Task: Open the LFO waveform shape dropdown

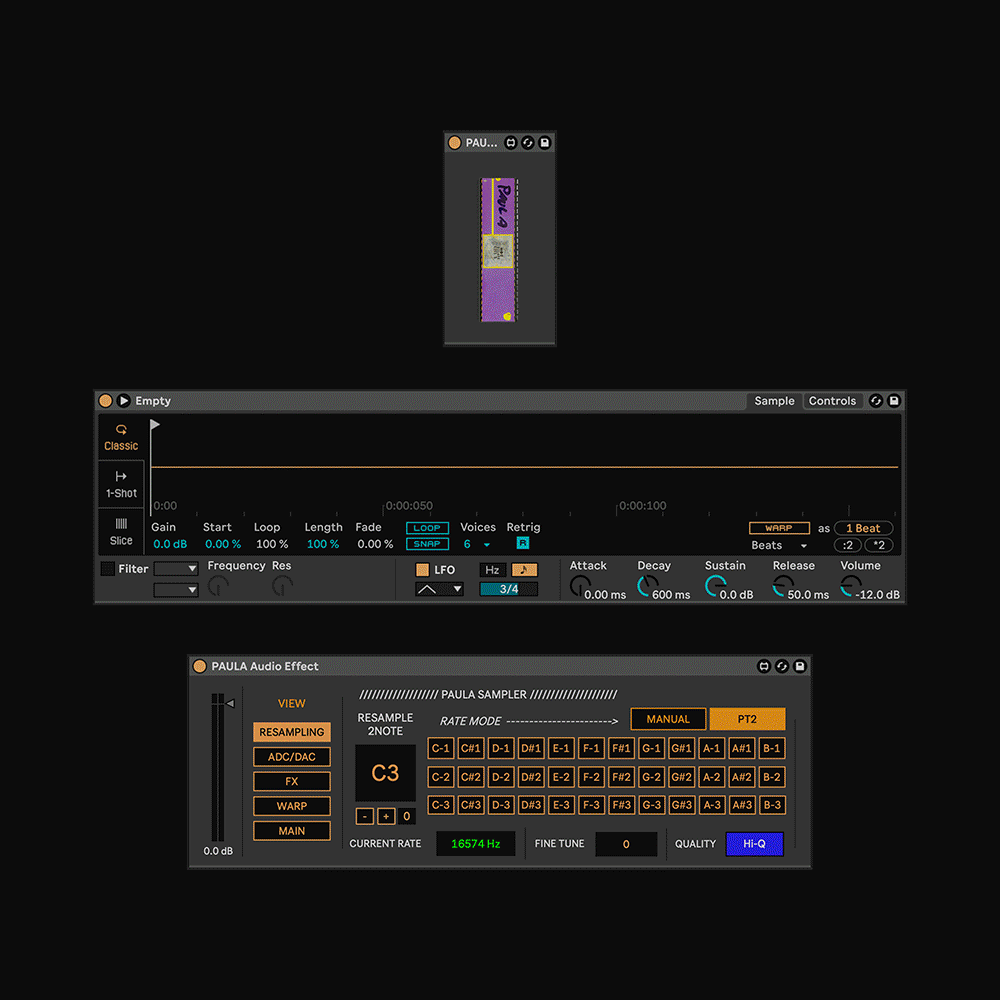Action: (439, 589)
